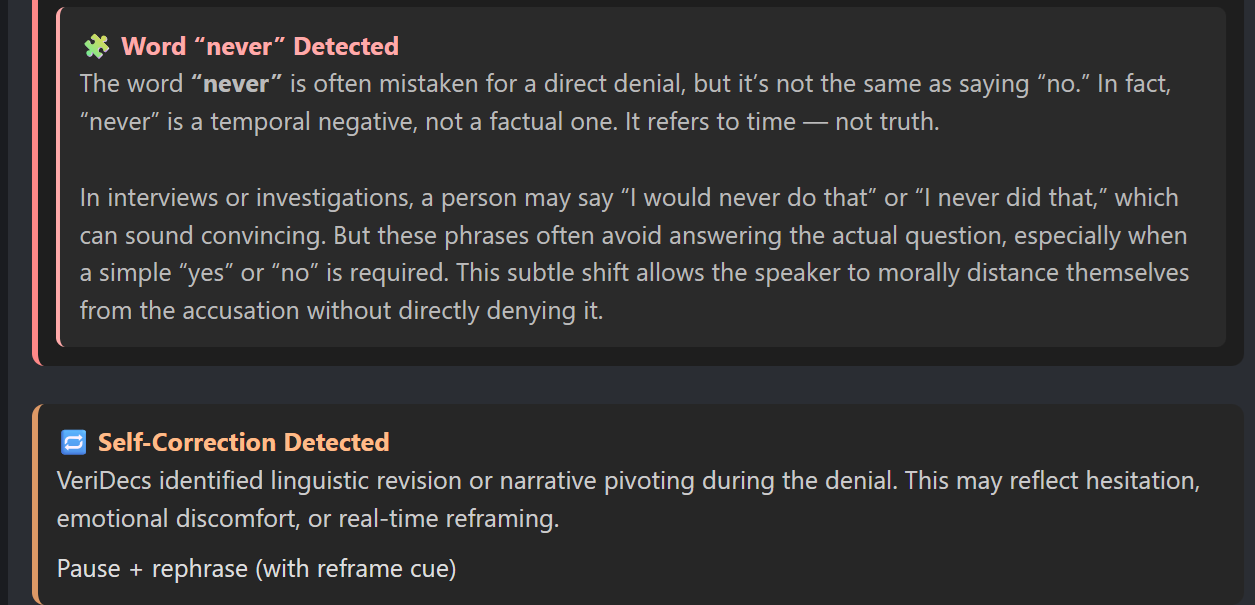Click the word "VeriDecs" in the description
This screenshot has width=1255, height=605.
(x=106, y=480)
